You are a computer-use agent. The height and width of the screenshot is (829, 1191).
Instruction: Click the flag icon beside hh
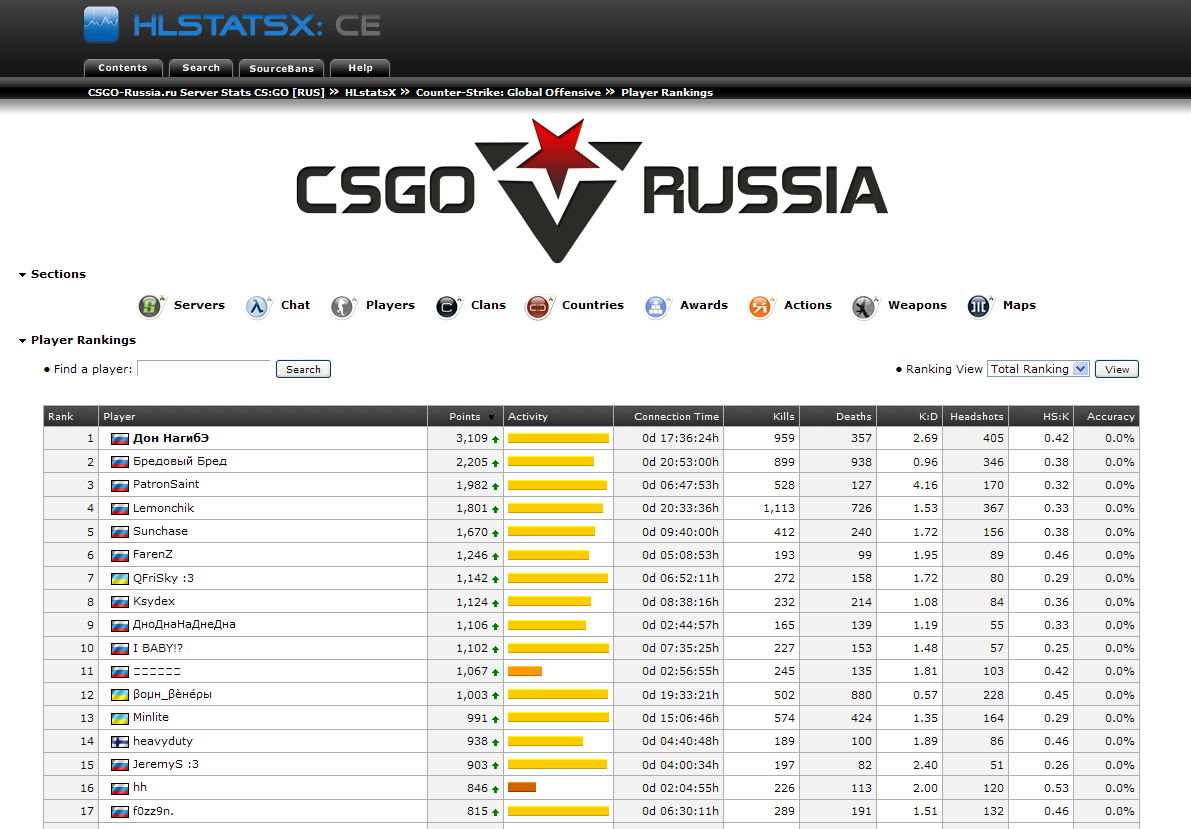[x=119, y=789]
